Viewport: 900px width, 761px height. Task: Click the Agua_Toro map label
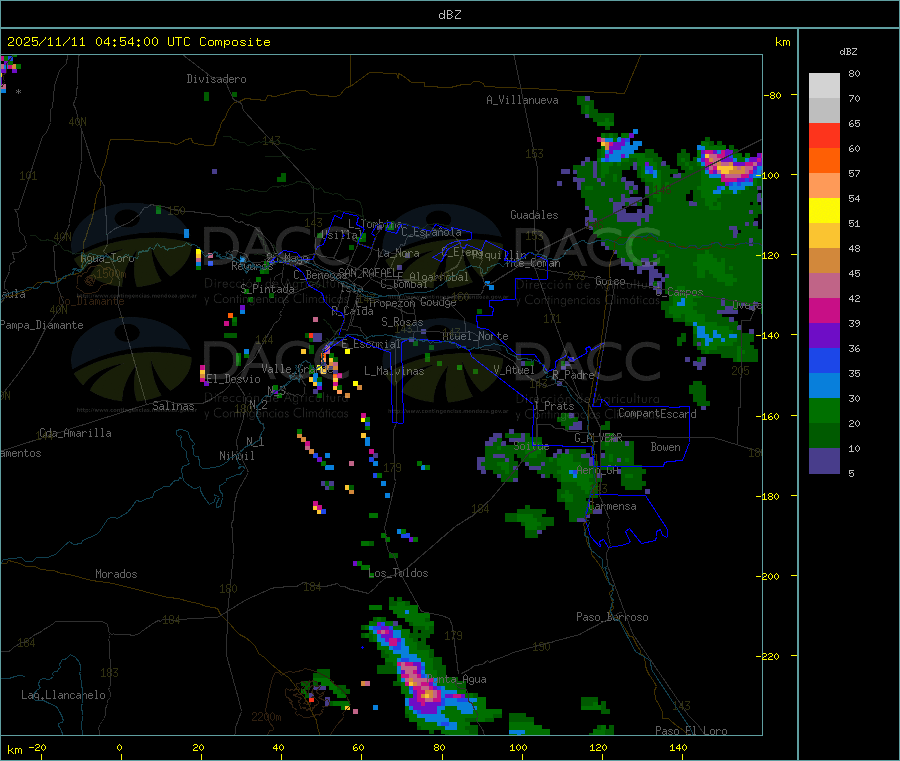(107, 258)
